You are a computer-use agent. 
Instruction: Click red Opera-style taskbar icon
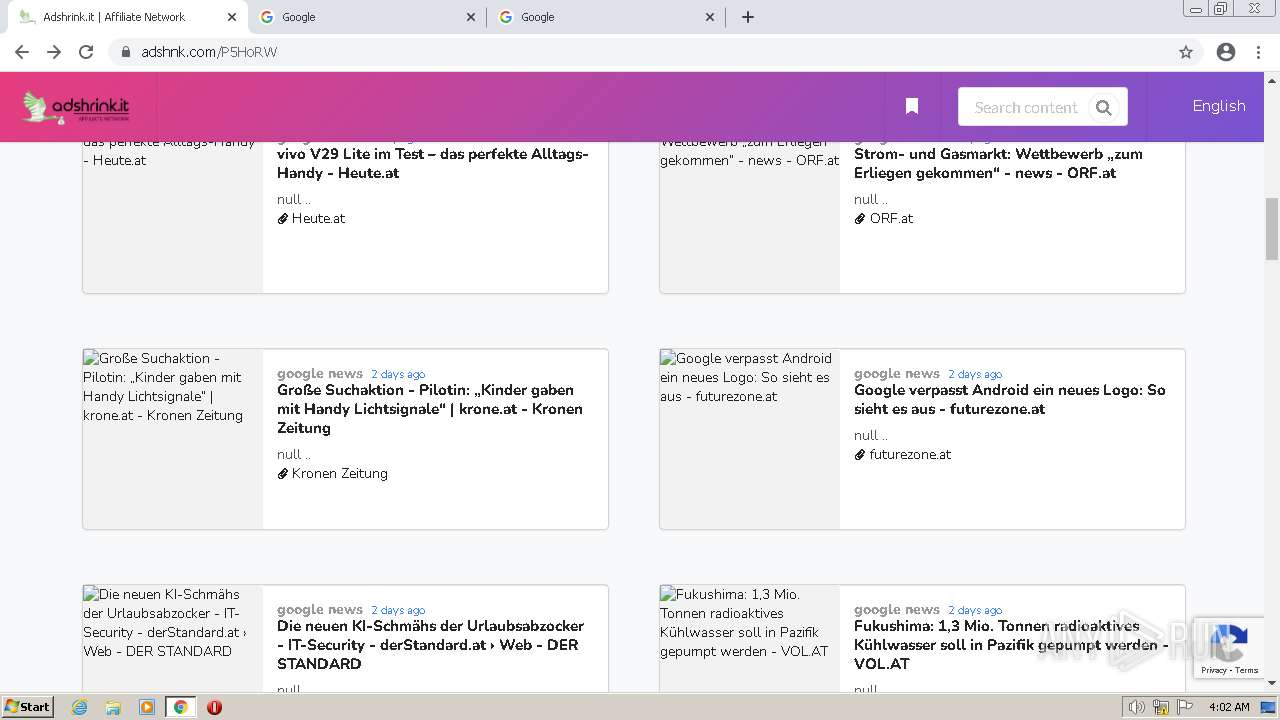[x=214, y=707]
